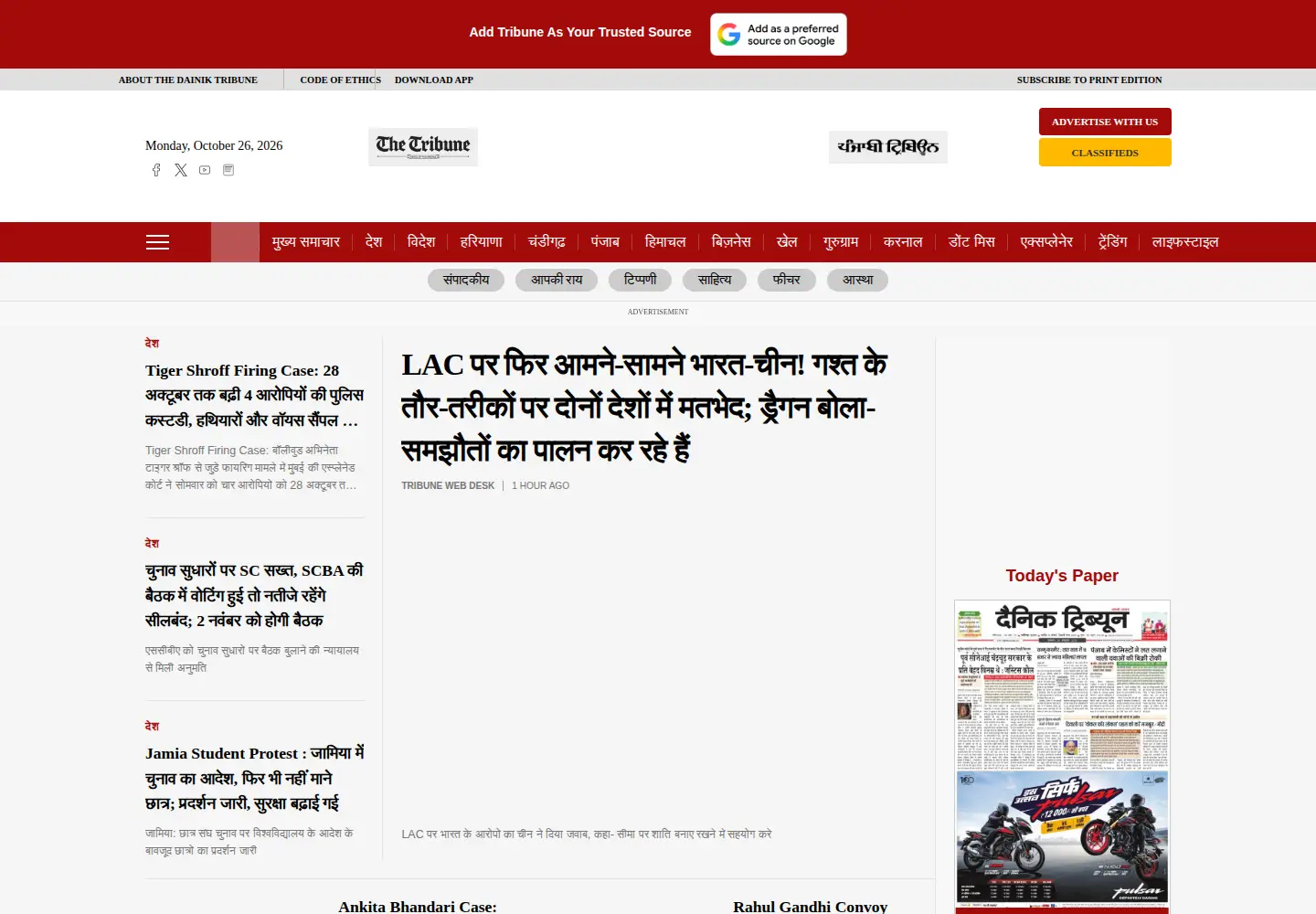Select the टिप्पणी pill tab

coord(640,281)
